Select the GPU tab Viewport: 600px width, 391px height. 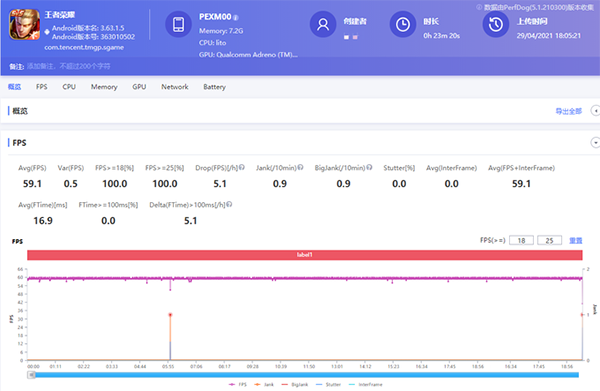pos(139,87)
